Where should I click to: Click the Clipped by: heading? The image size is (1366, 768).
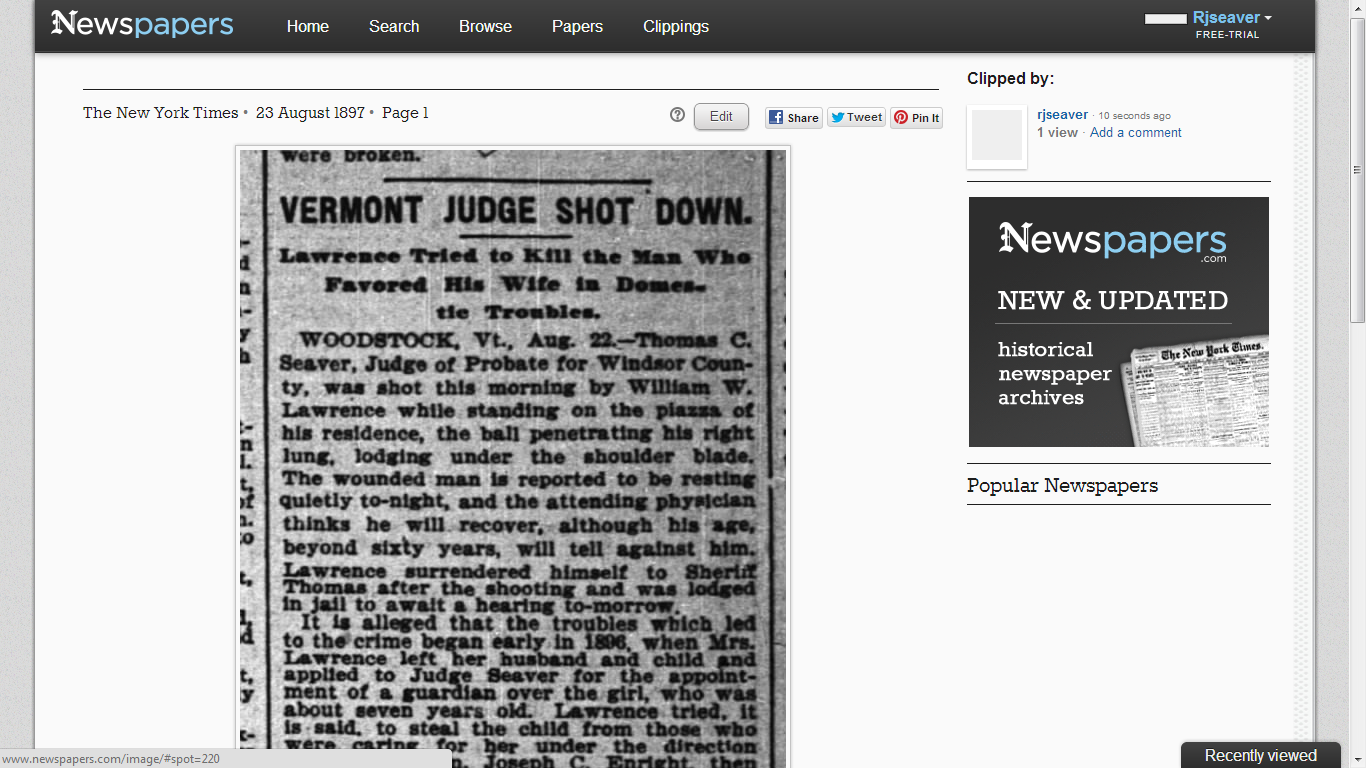tap(1010, 79)
